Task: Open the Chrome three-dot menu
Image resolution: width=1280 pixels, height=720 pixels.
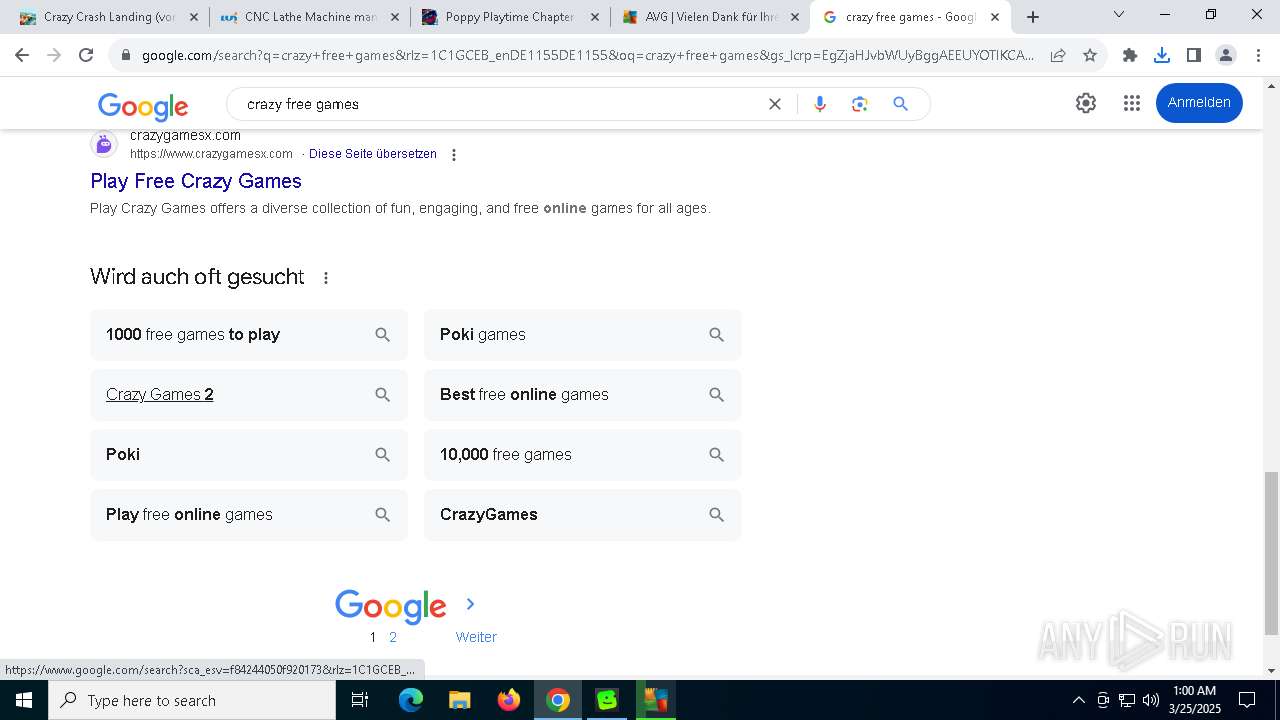Action: click(x=1258, y=55)
